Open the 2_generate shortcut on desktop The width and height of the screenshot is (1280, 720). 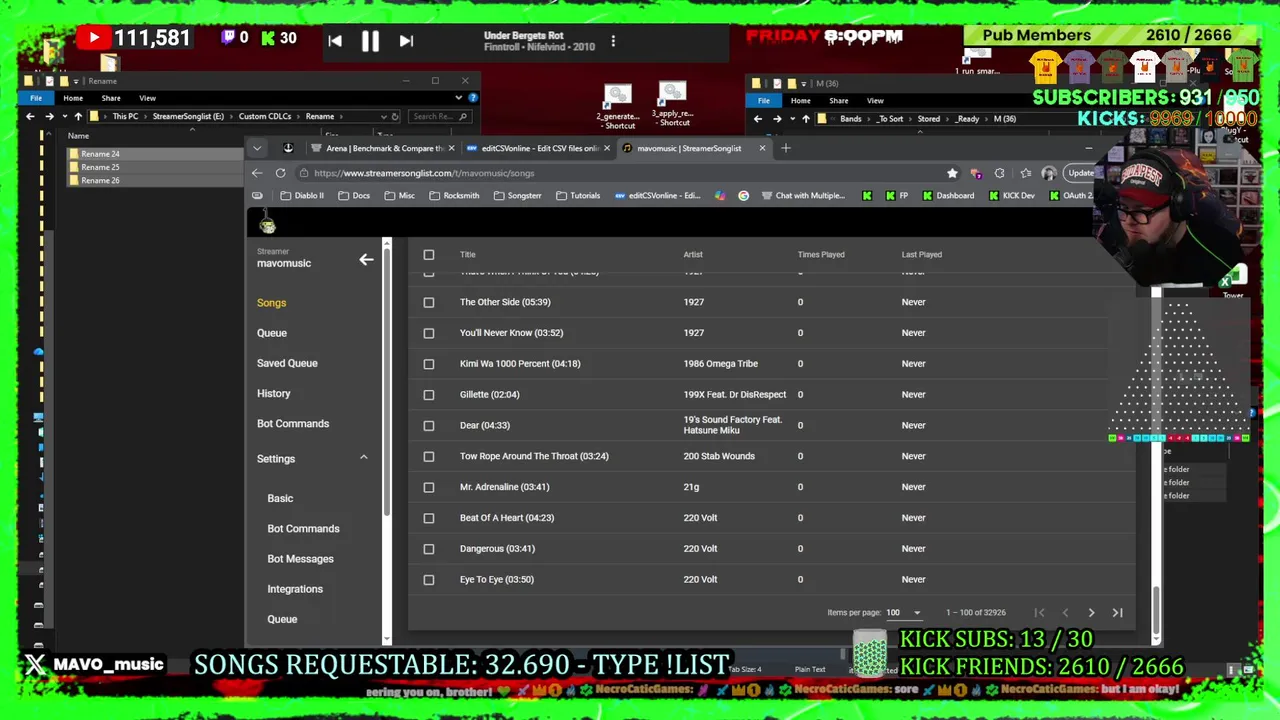point(617,105)
